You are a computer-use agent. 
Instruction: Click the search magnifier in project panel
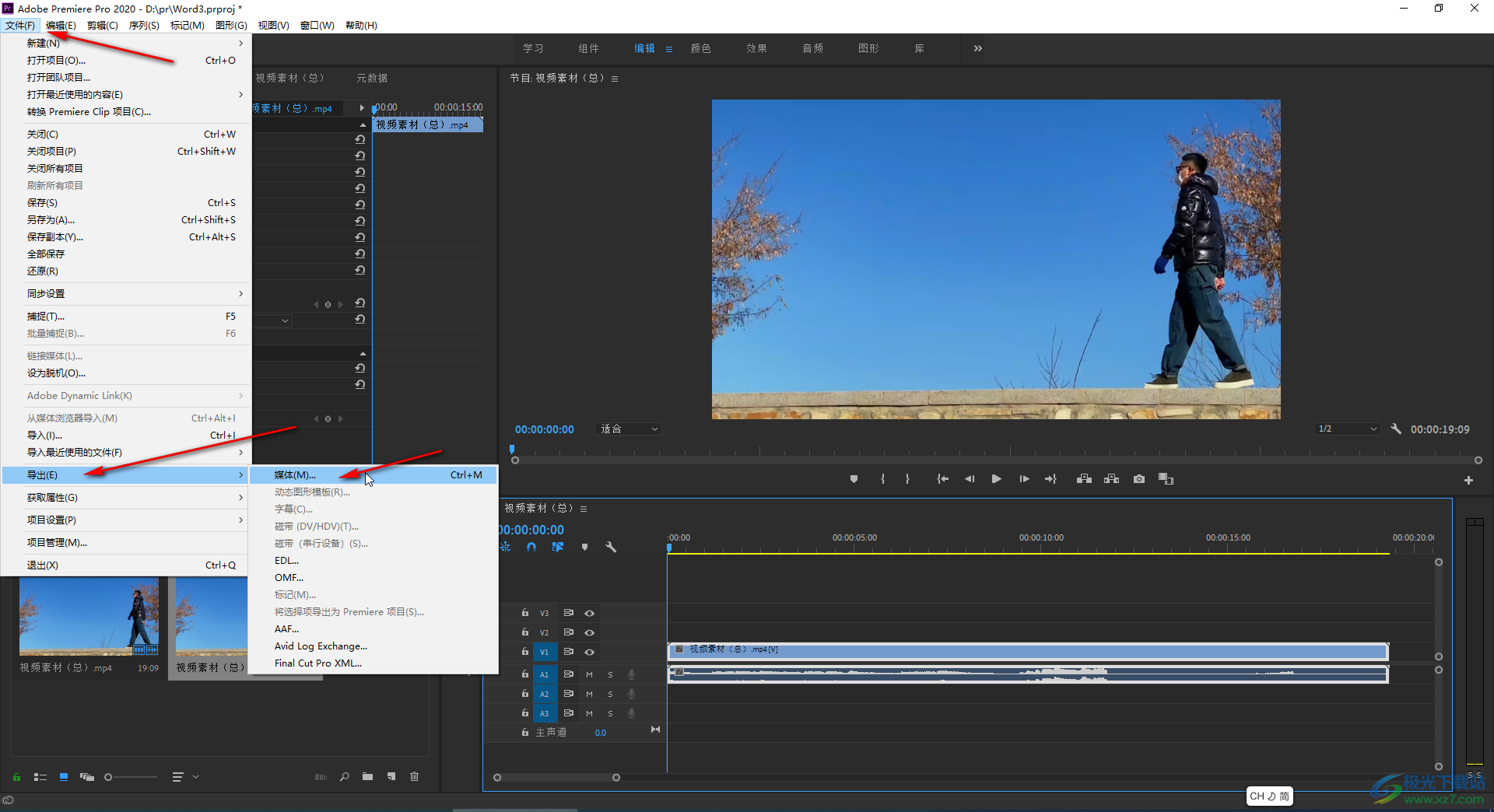[x=344, y=776]
